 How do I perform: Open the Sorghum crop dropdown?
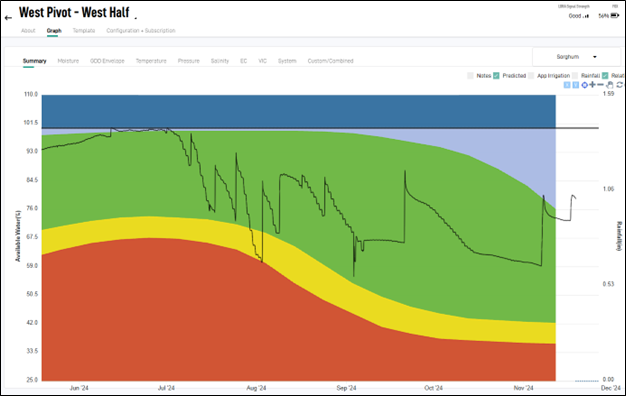point(576,57)
